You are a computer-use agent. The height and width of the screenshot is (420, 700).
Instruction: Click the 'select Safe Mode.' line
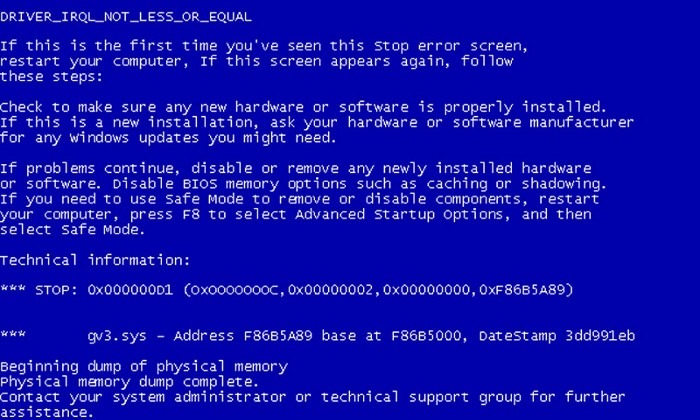click(x=73, y=230)
